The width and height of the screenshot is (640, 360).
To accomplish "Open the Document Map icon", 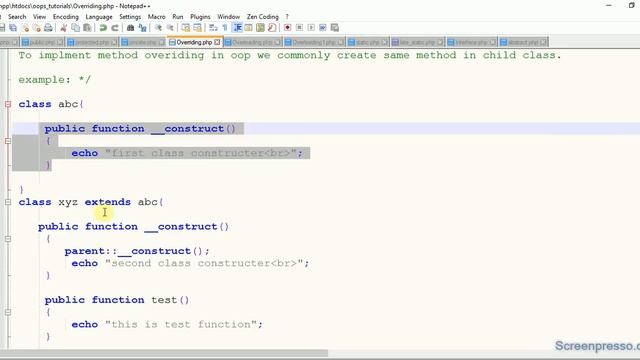I will click(x=260, y=28).
